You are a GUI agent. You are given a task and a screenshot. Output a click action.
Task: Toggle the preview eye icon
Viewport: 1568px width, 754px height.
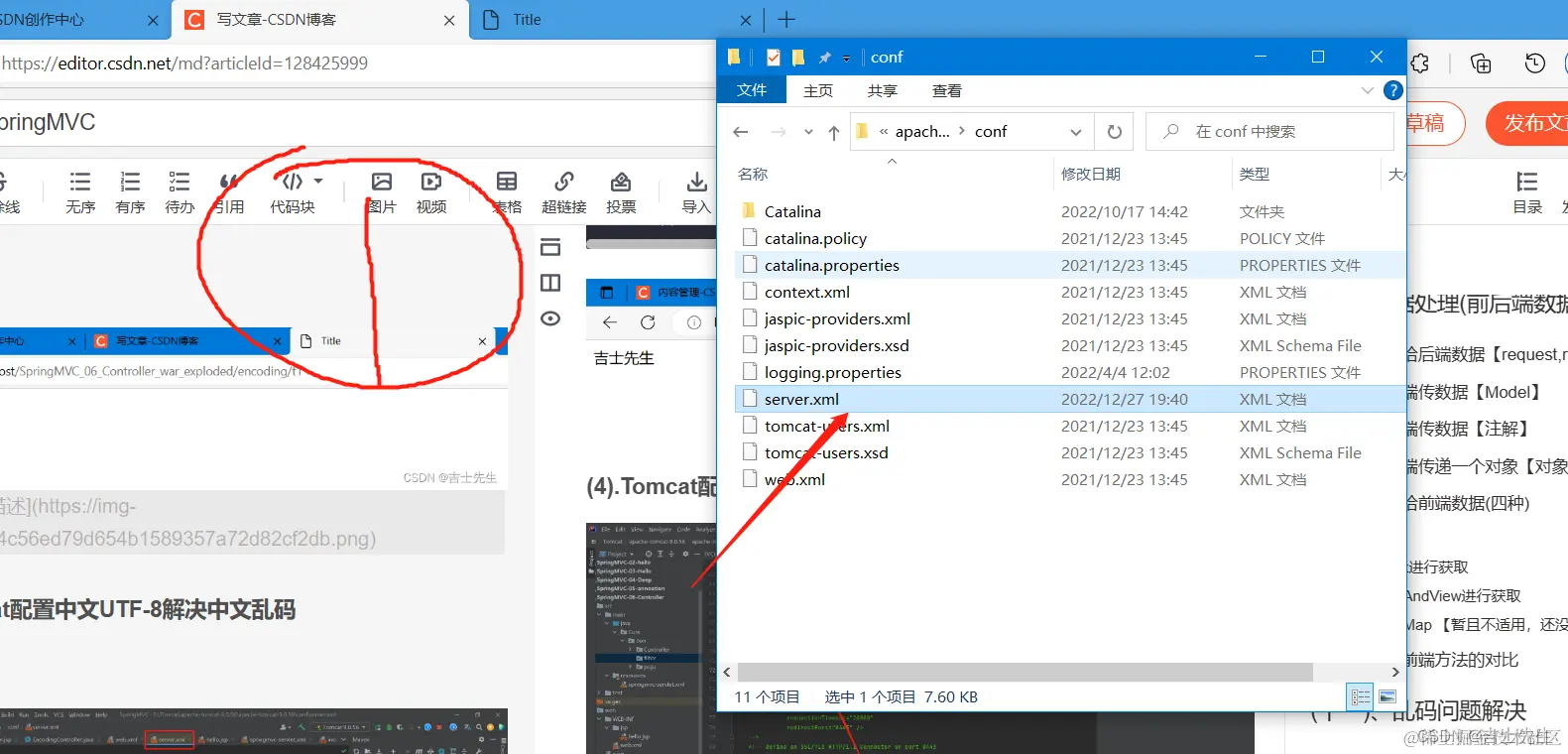point(550,318)
